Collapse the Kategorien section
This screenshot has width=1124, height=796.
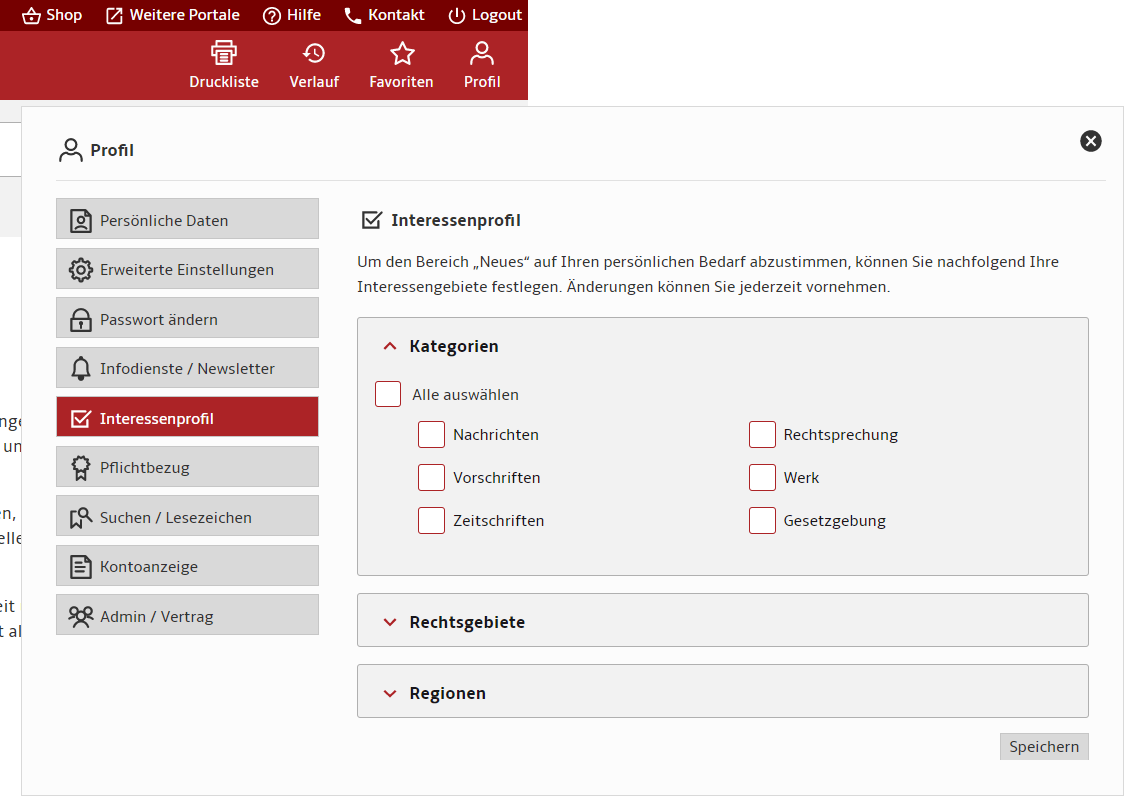(x=390, y=347)
